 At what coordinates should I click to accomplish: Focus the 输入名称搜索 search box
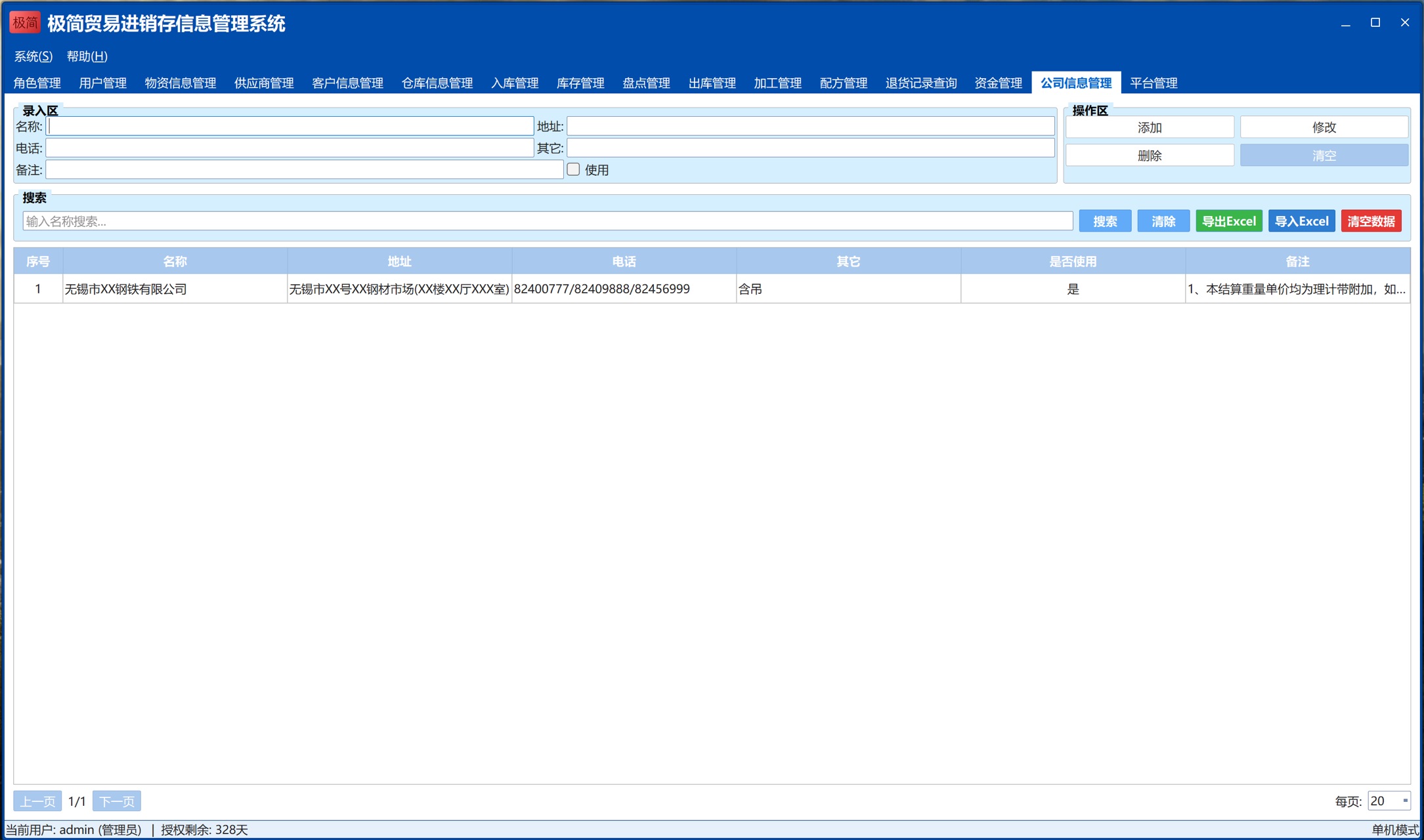(548, 221)
